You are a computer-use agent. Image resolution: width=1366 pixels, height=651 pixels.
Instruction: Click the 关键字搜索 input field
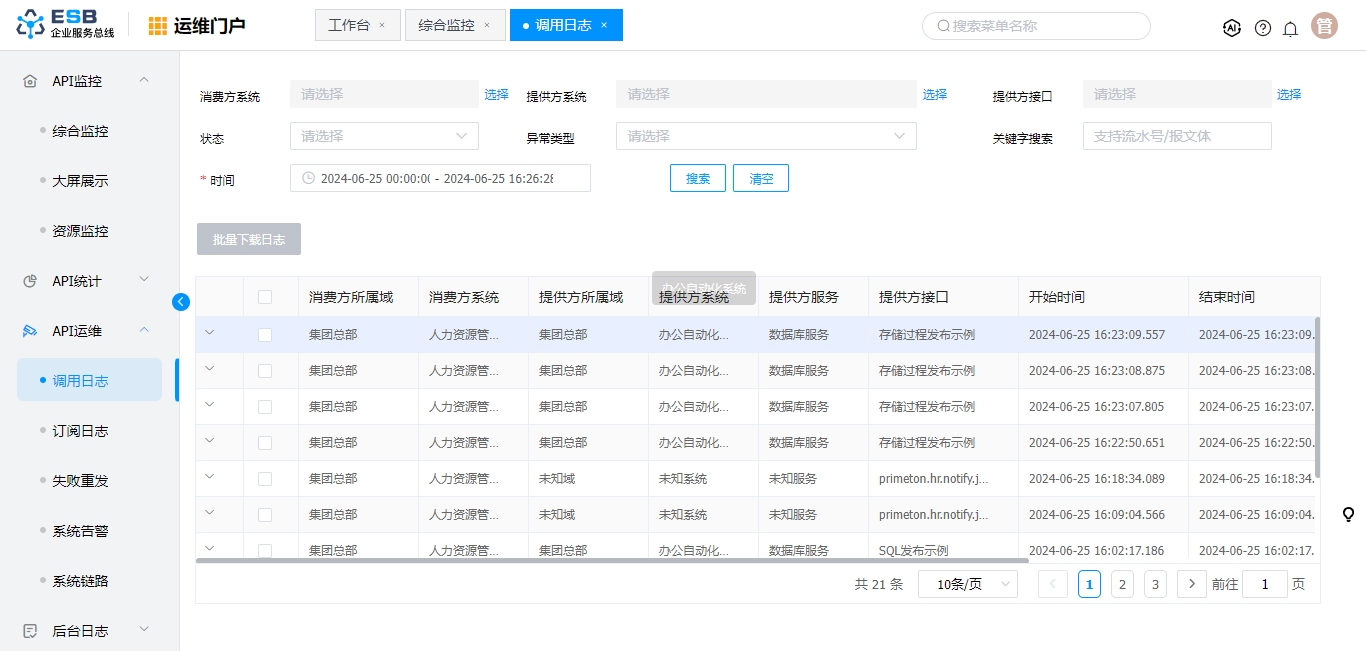pyautogui.click(x=1176, y=136)
